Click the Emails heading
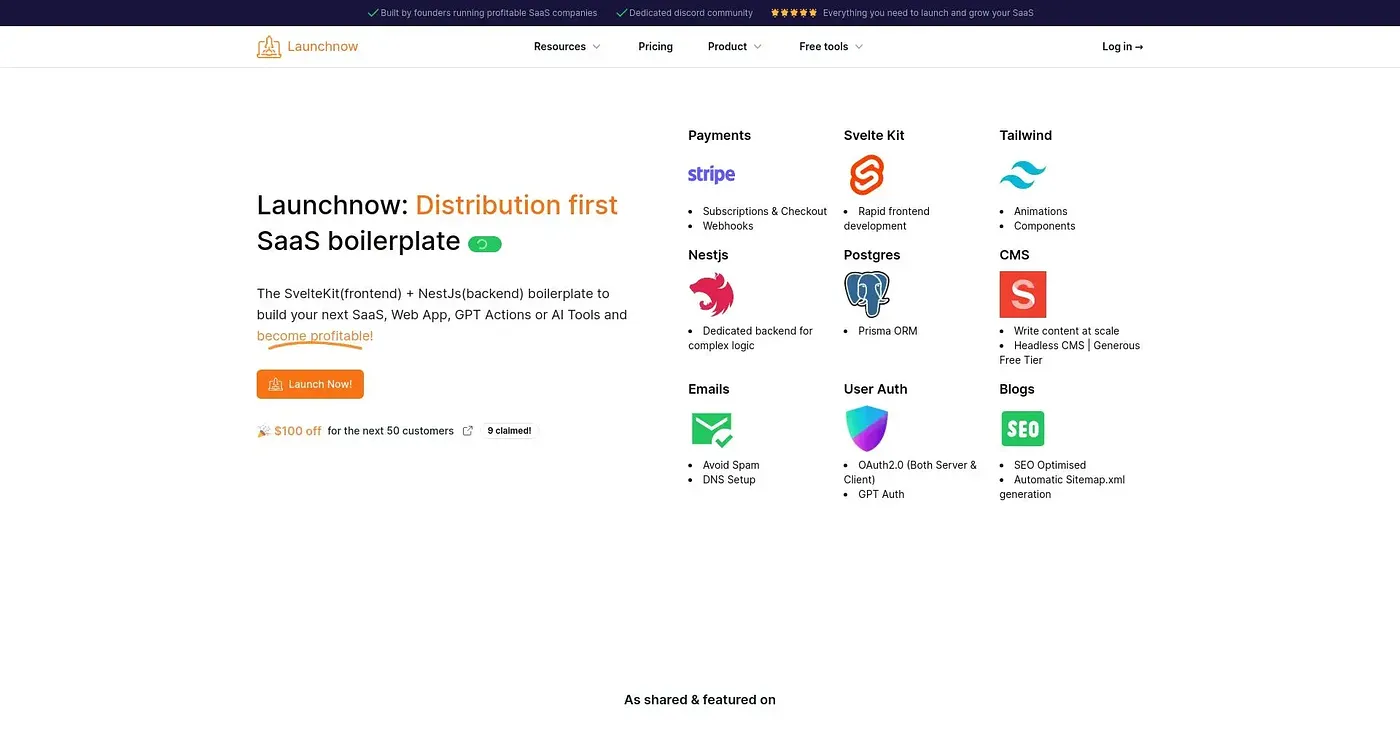 pos(709,389)
